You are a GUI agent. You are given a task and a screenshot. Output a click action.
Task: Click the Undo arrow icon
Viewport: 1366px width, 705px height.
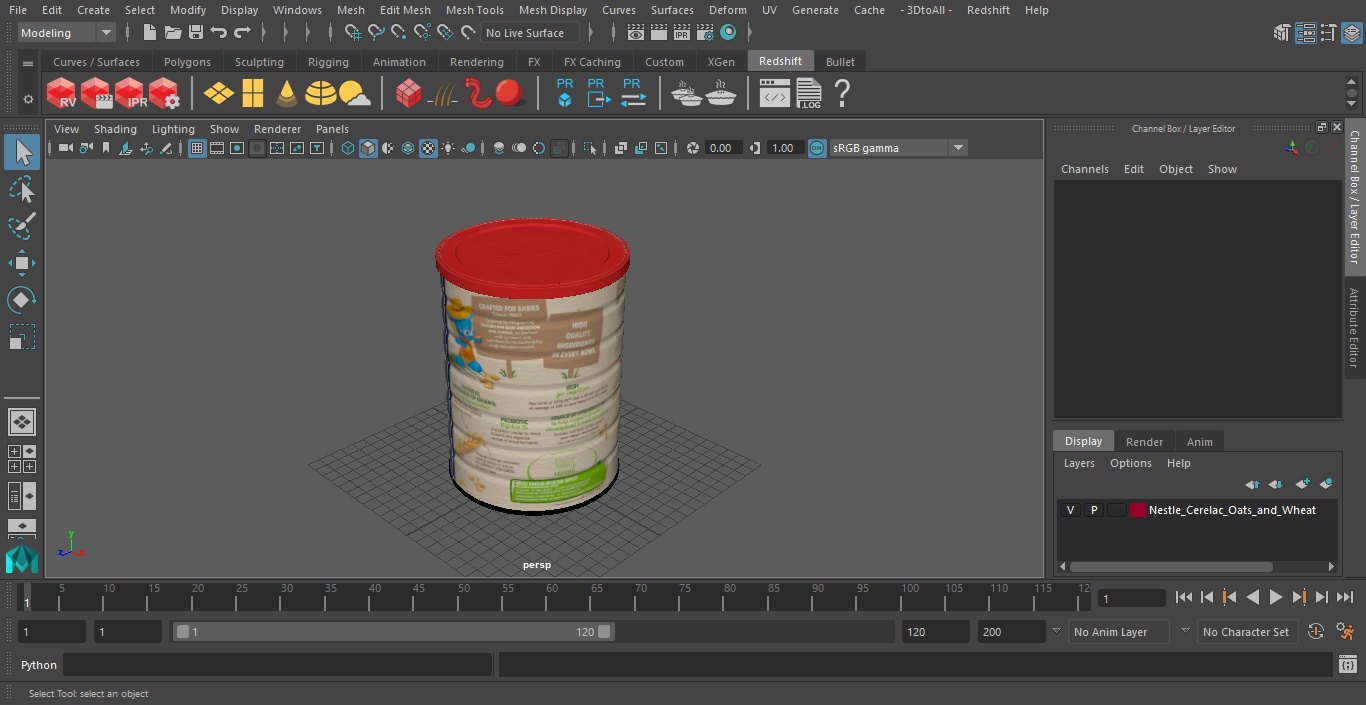(x=219, y=33)
